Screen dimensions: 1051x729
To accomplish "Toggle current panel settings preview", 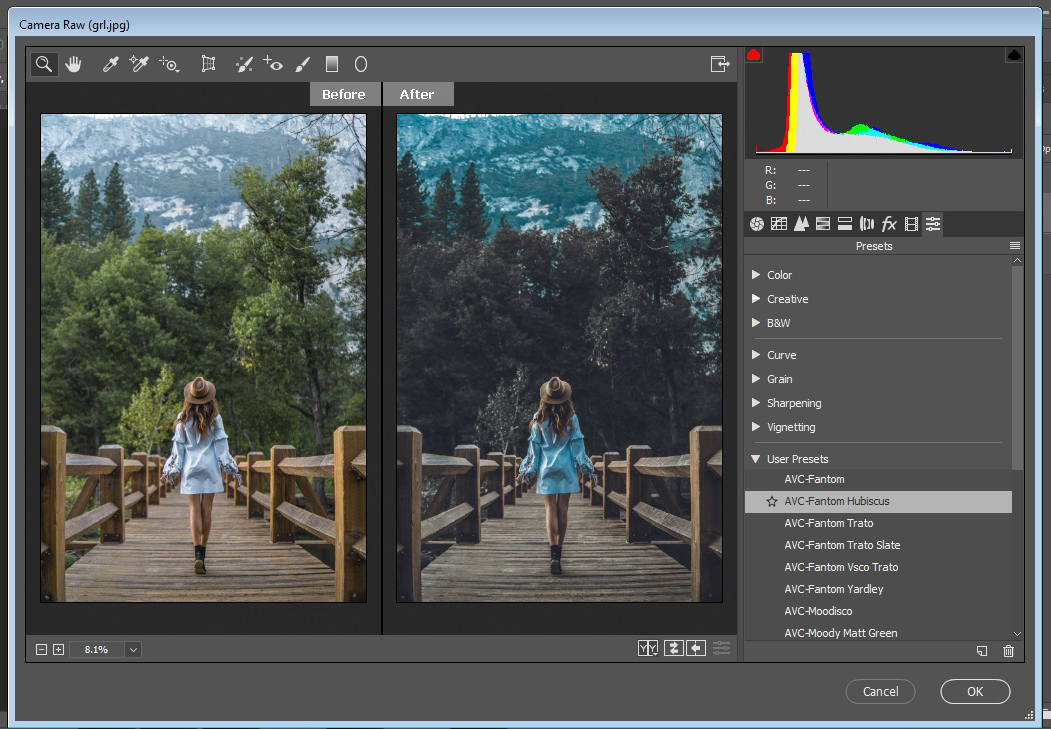I will tap(721, 648).
